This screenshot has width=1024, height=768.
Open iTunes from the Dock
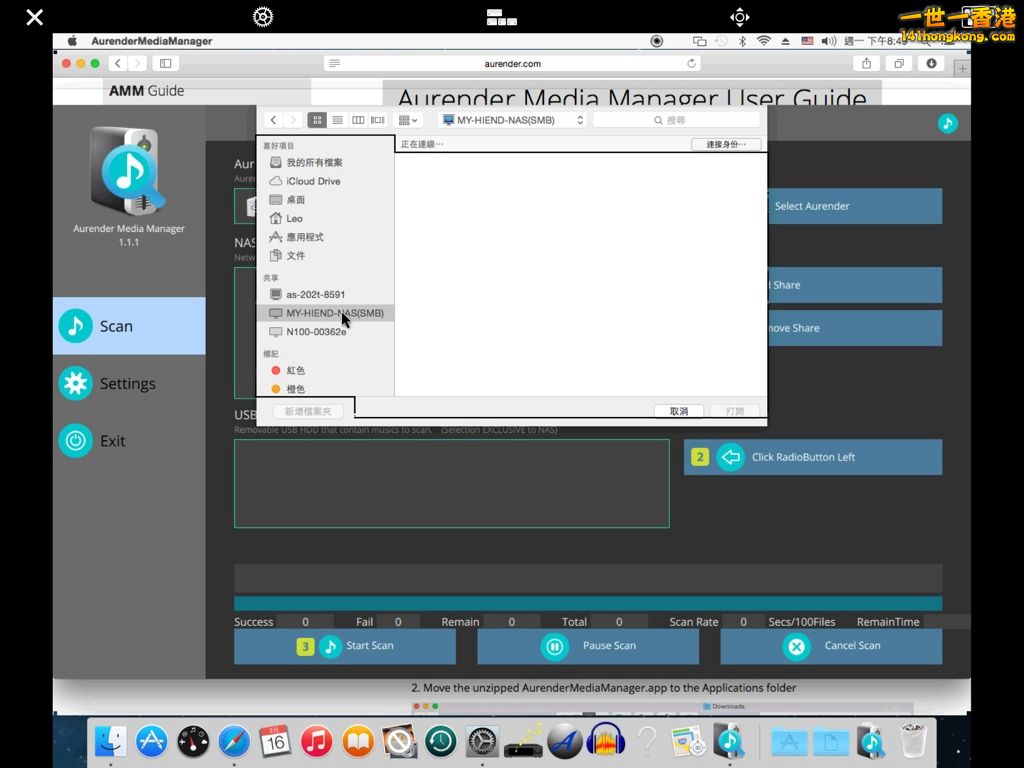point(316,741)
